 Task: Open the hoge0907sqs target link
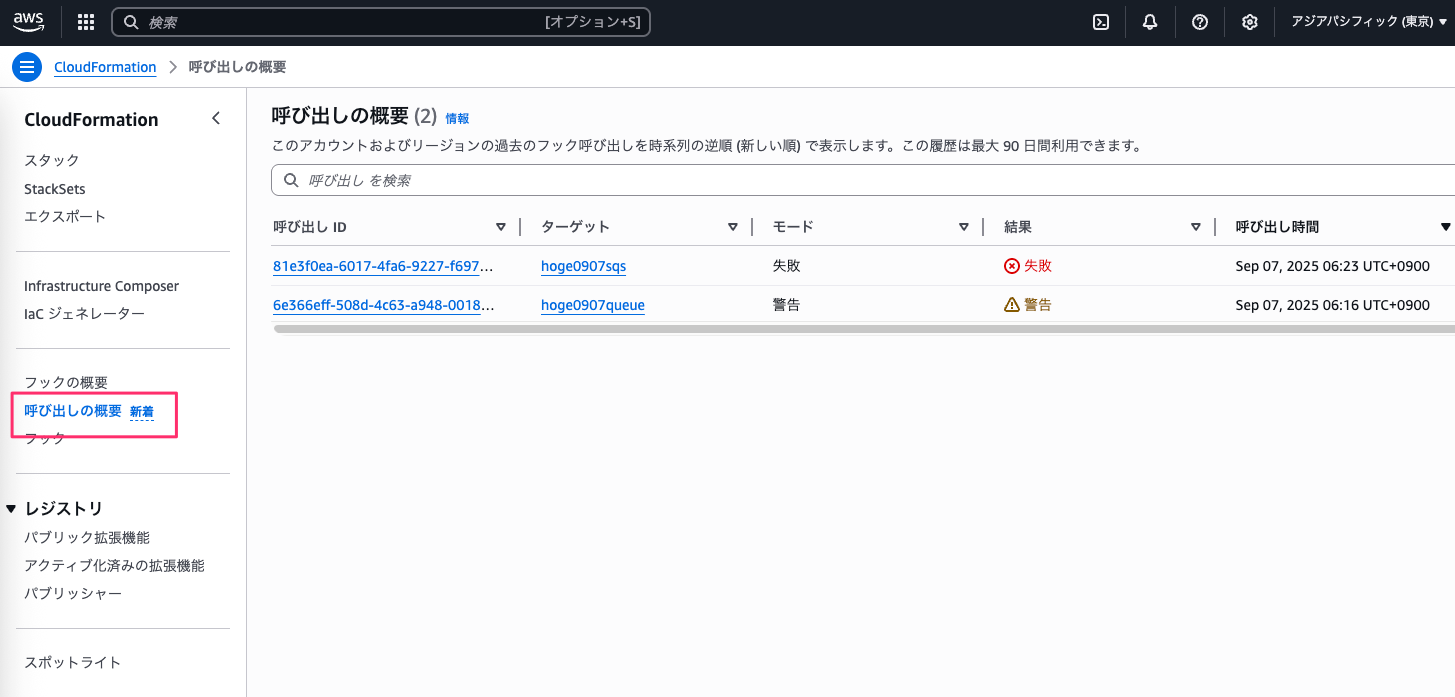click(583, 265)
